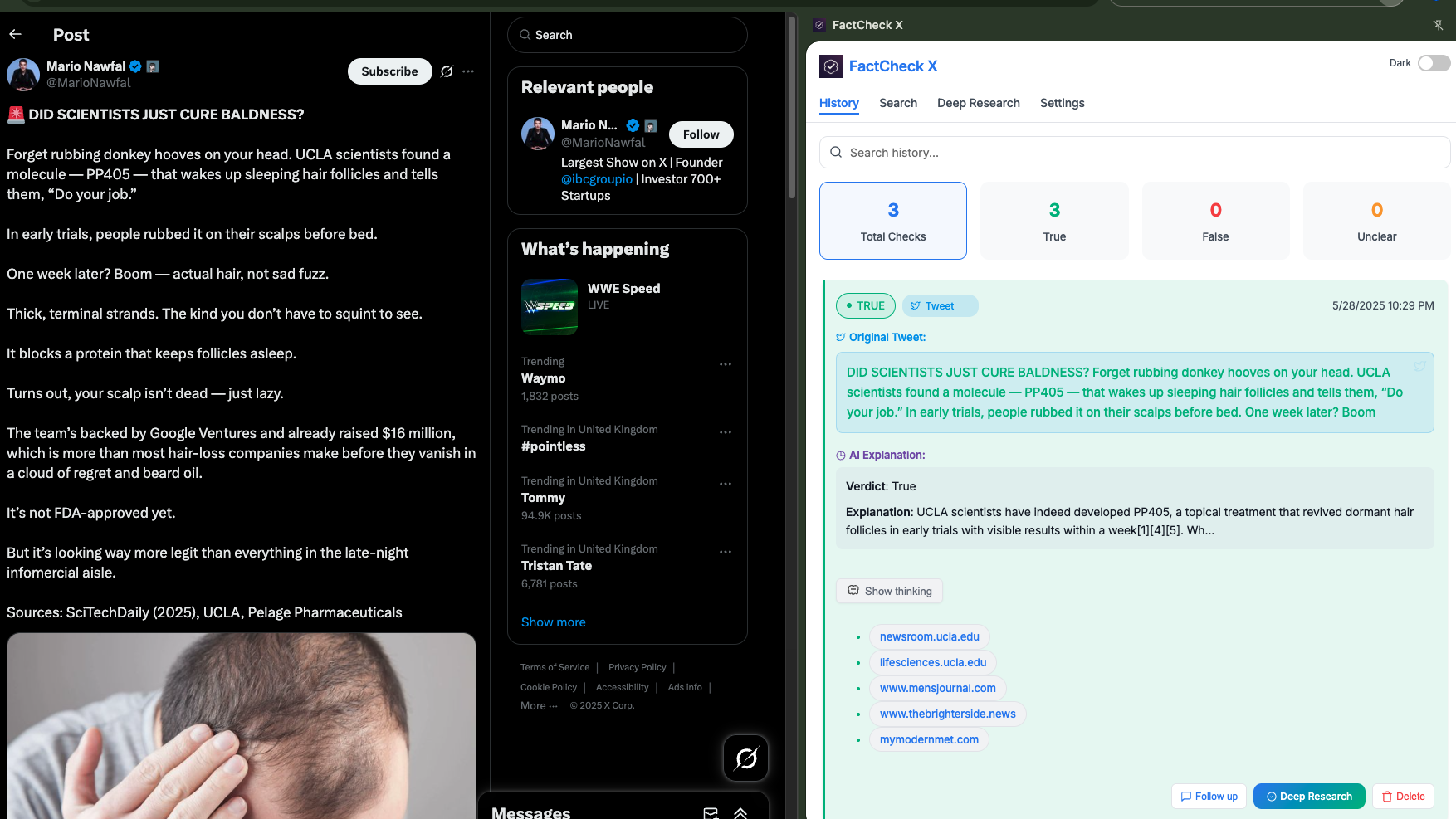Delete this fact check entry
Screen dimensions: 1456x819
(x=1403, y=797)
